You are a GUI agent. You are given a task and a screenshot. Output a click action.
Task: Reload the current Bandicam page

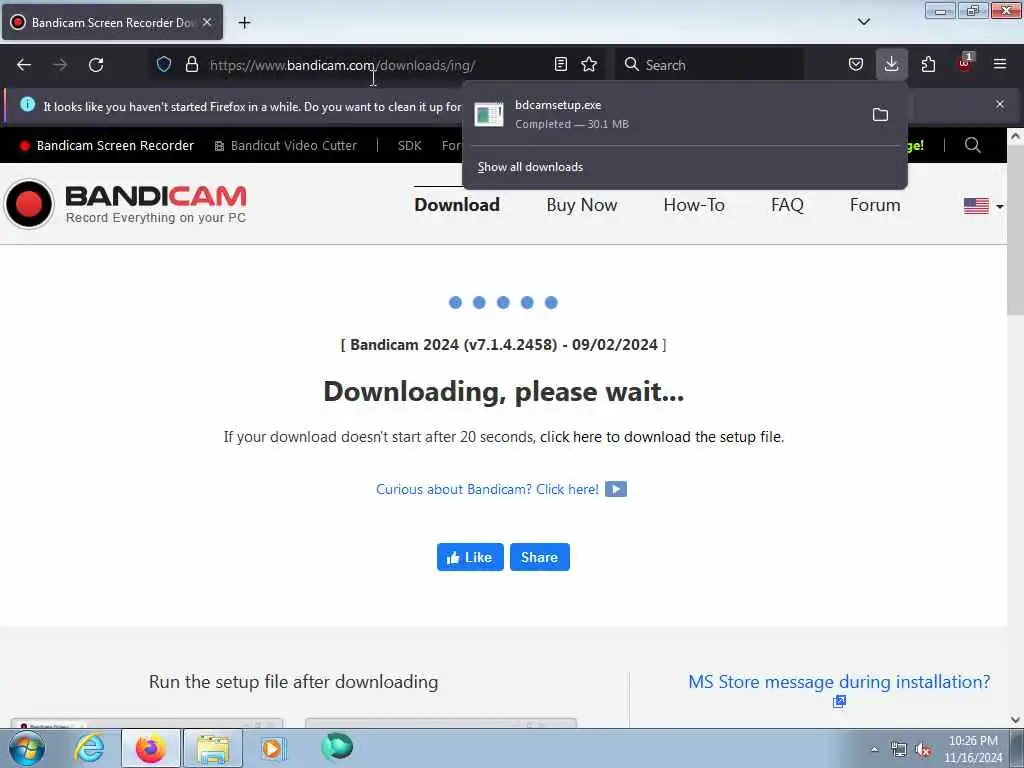[x=96, y=65]
